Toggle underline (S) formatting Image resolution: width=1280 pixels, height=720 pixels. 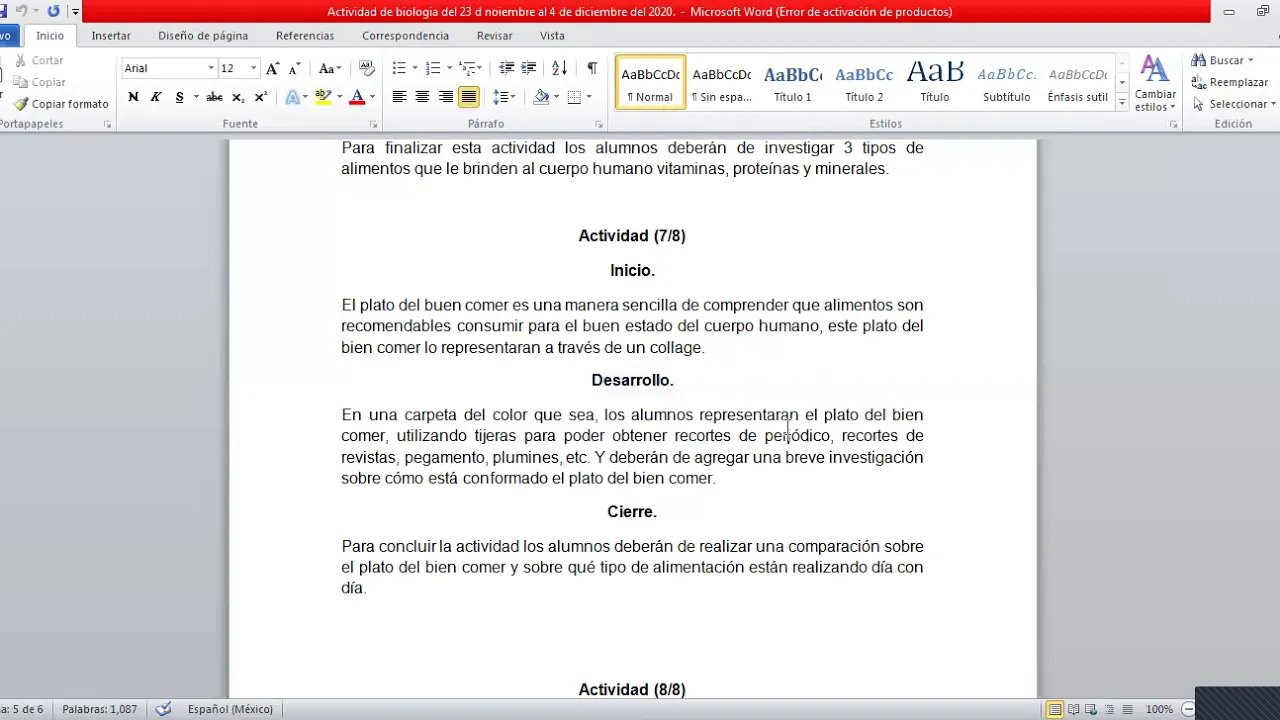(180, 97)
